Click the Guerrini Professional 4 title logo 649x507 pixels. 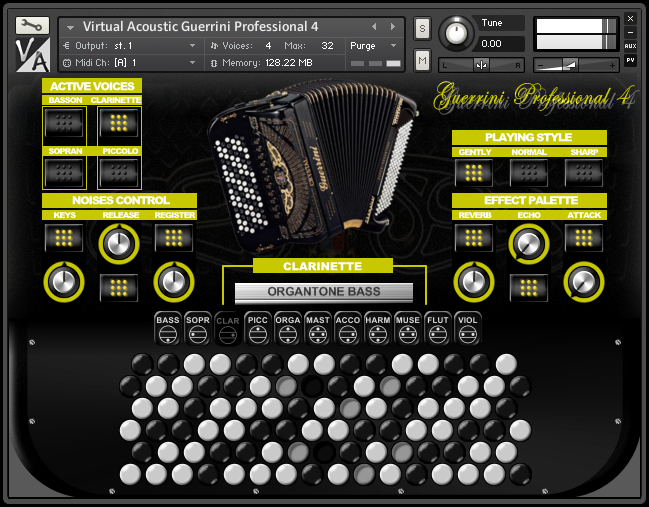(x=534, y=96)
